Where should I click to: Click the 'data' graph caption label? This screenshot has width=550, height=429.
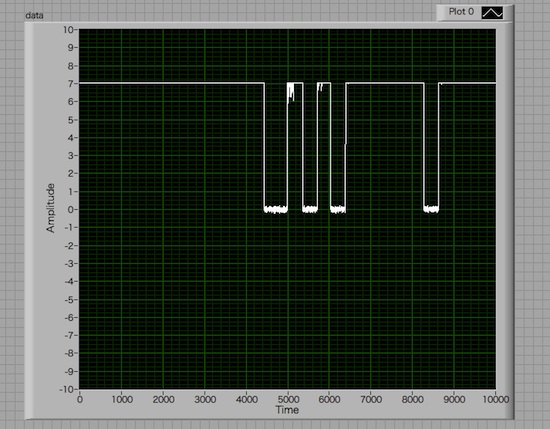pos(34,15)
